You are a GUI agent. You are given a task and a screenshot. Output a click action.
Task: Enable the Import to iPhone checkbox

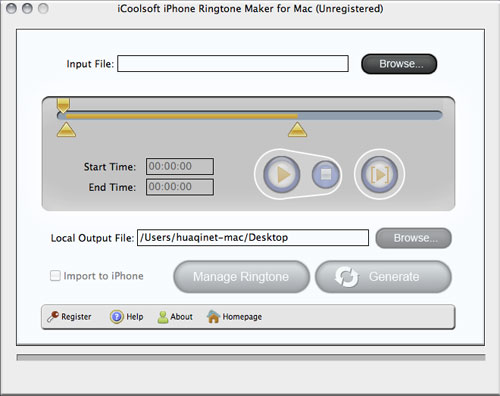point(55,276)
